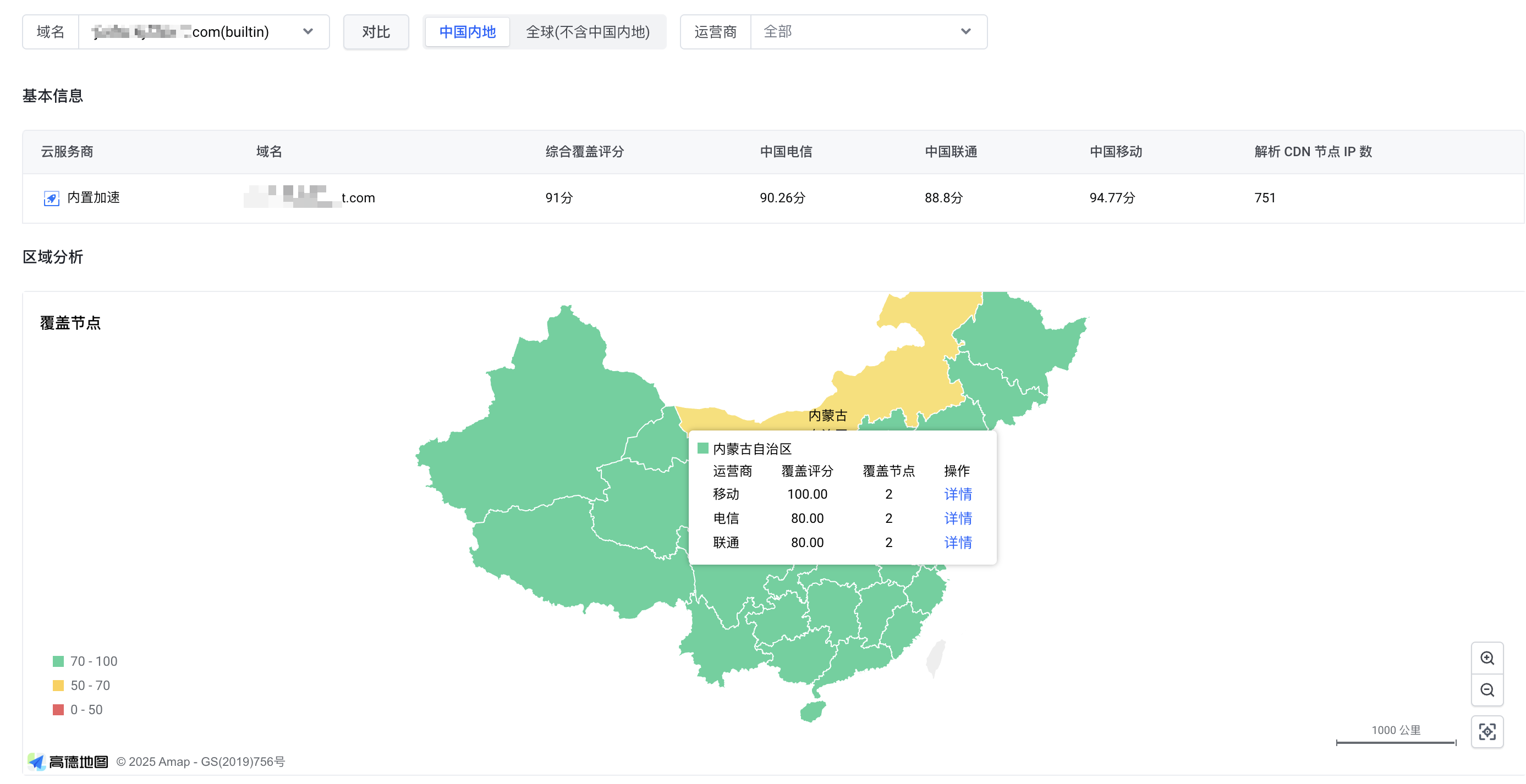1526x784 pixels.
Task: Open 详情 link for 联通 row
Action: (957, 543)
